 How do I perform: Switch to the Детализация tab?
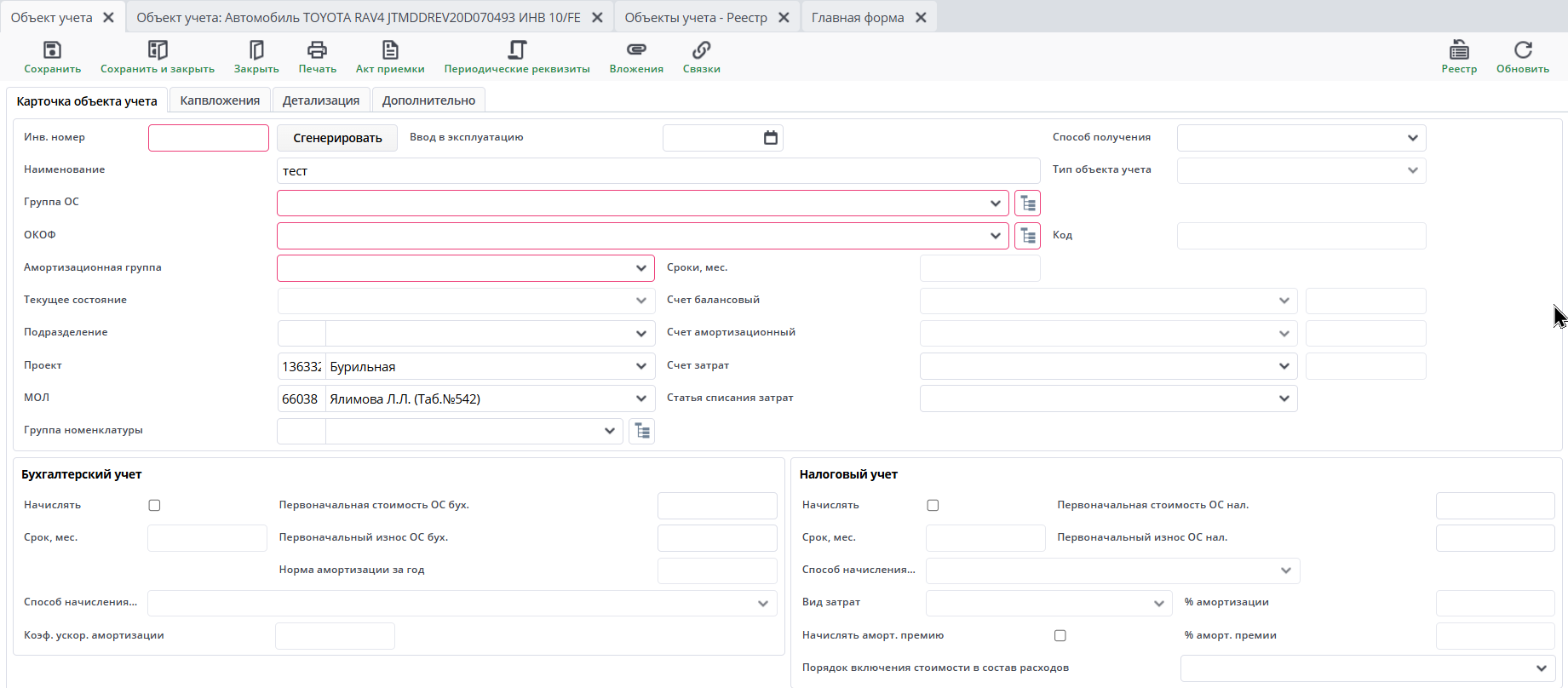coord(321,100)
